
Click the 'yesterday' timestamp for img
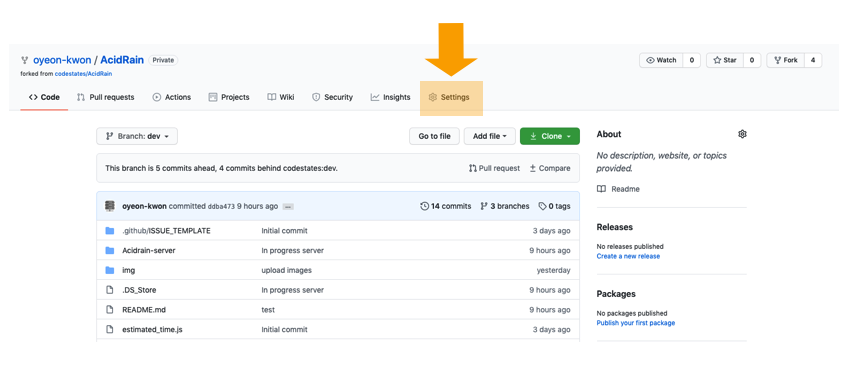(x=554, y=270)
